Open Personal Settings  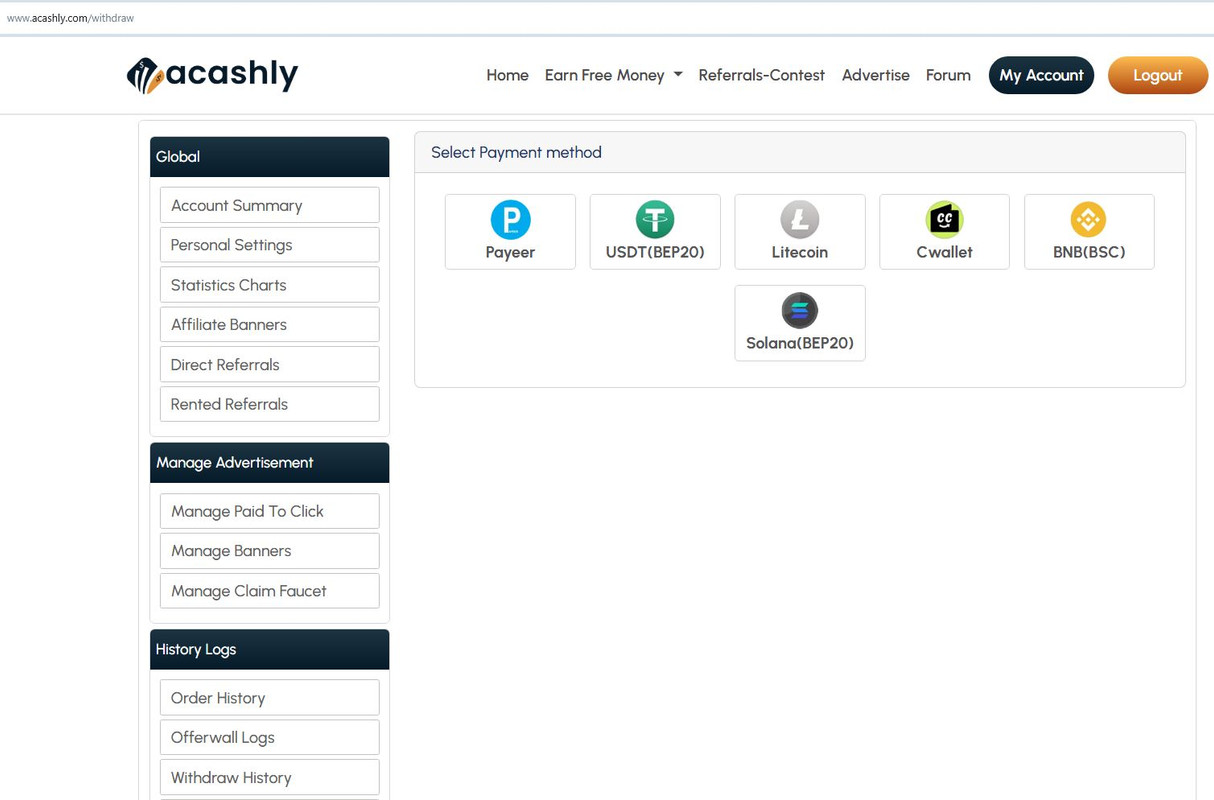[270, 245]
